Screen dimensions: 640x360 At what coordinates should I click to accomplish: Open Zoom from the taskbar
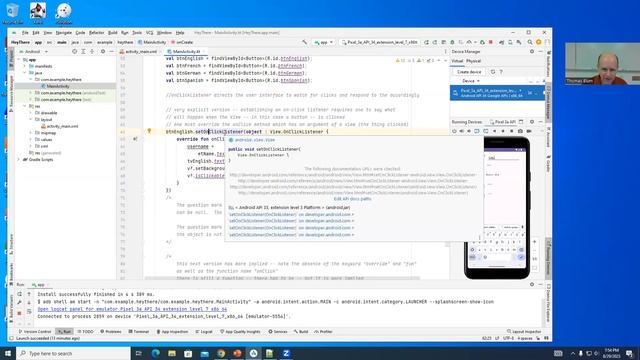pos(286,353)
